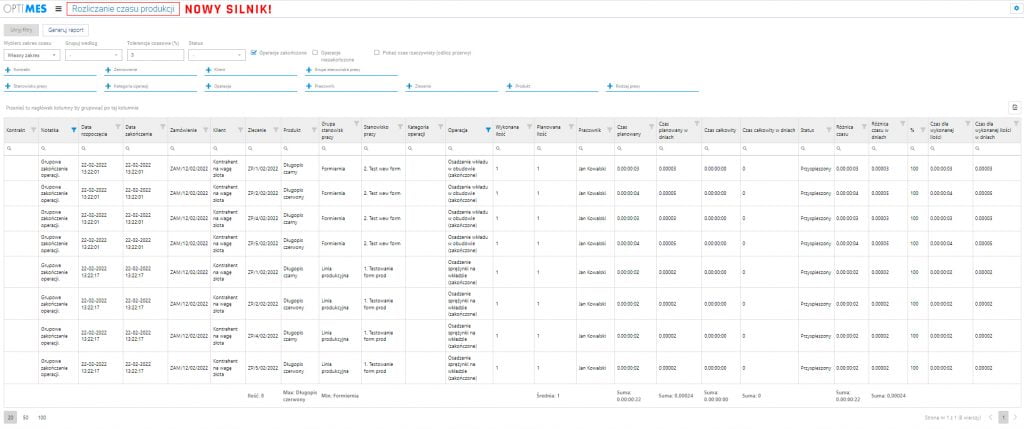Open the Status filter dropdown
The height and width of the screenshot is (429, 1024).
pyautogui.click(x=217, y=56)
